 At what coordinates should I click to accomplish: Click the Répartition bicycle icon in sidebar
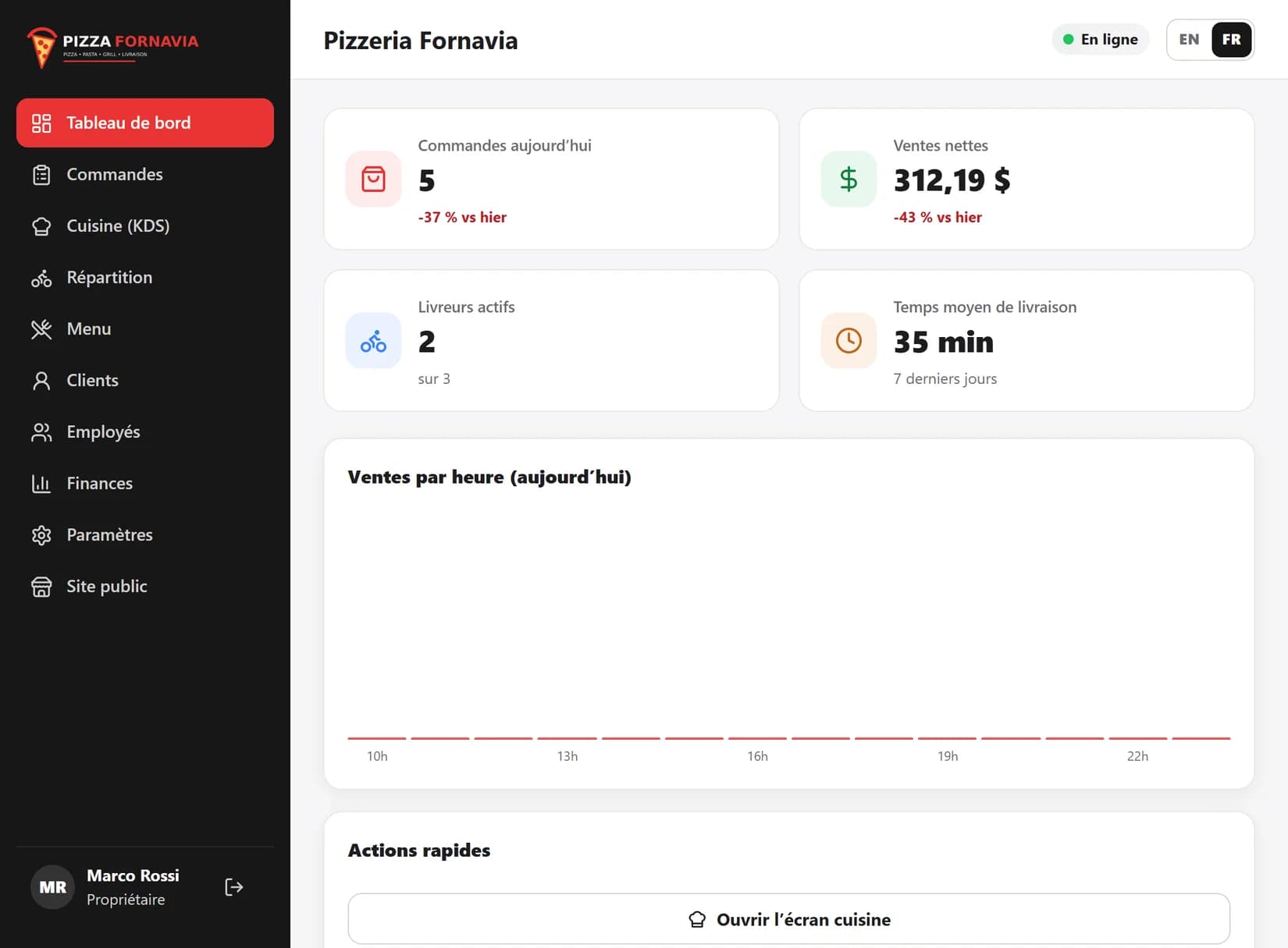point(41,278)
